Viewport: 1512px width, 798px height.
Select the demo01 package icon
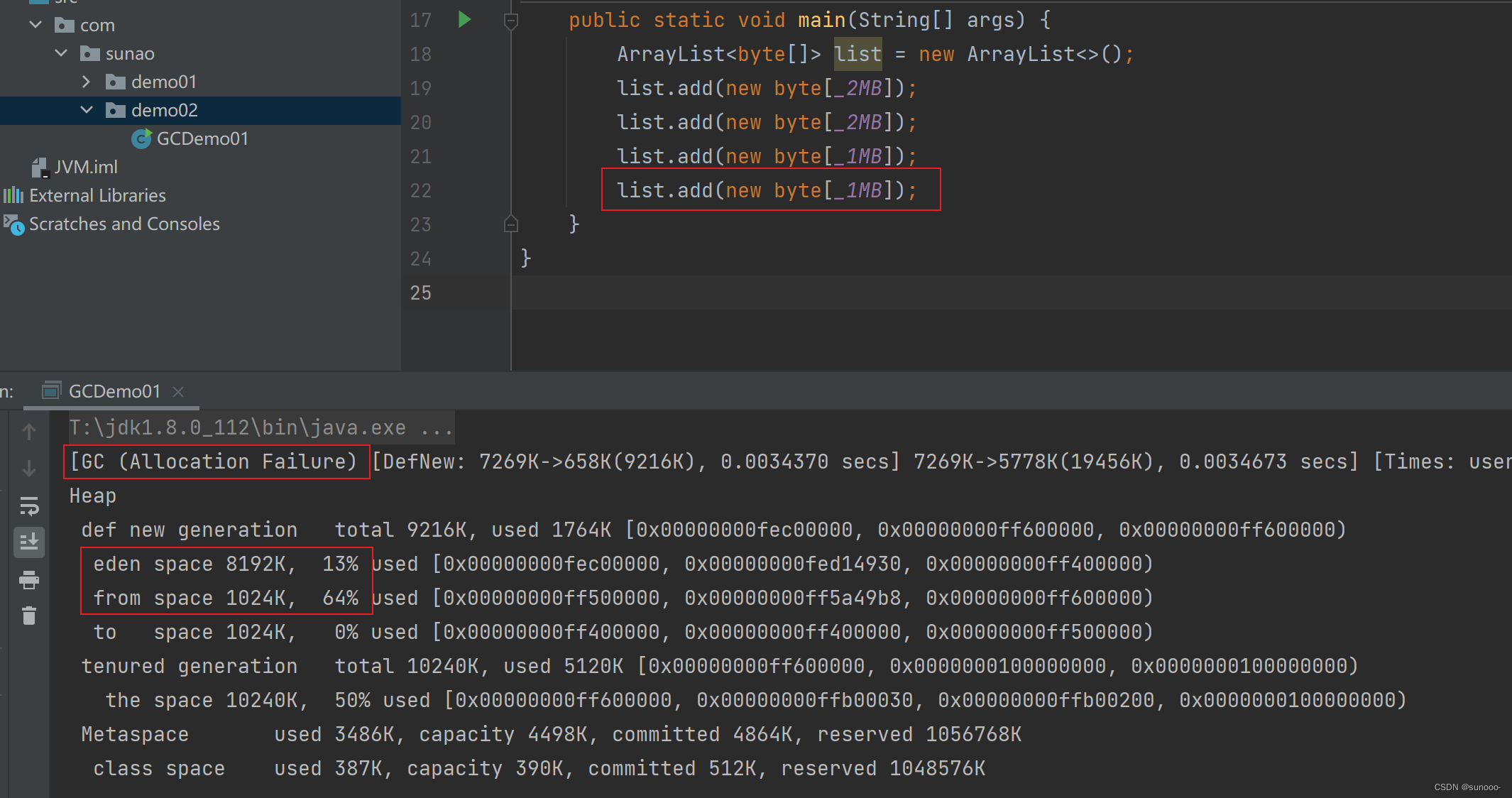(116, 82)
